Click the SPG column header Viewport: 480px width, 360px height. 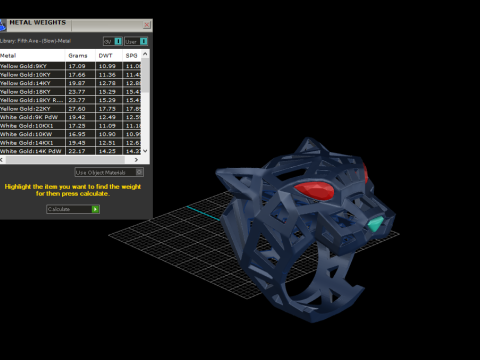(132, 55)
